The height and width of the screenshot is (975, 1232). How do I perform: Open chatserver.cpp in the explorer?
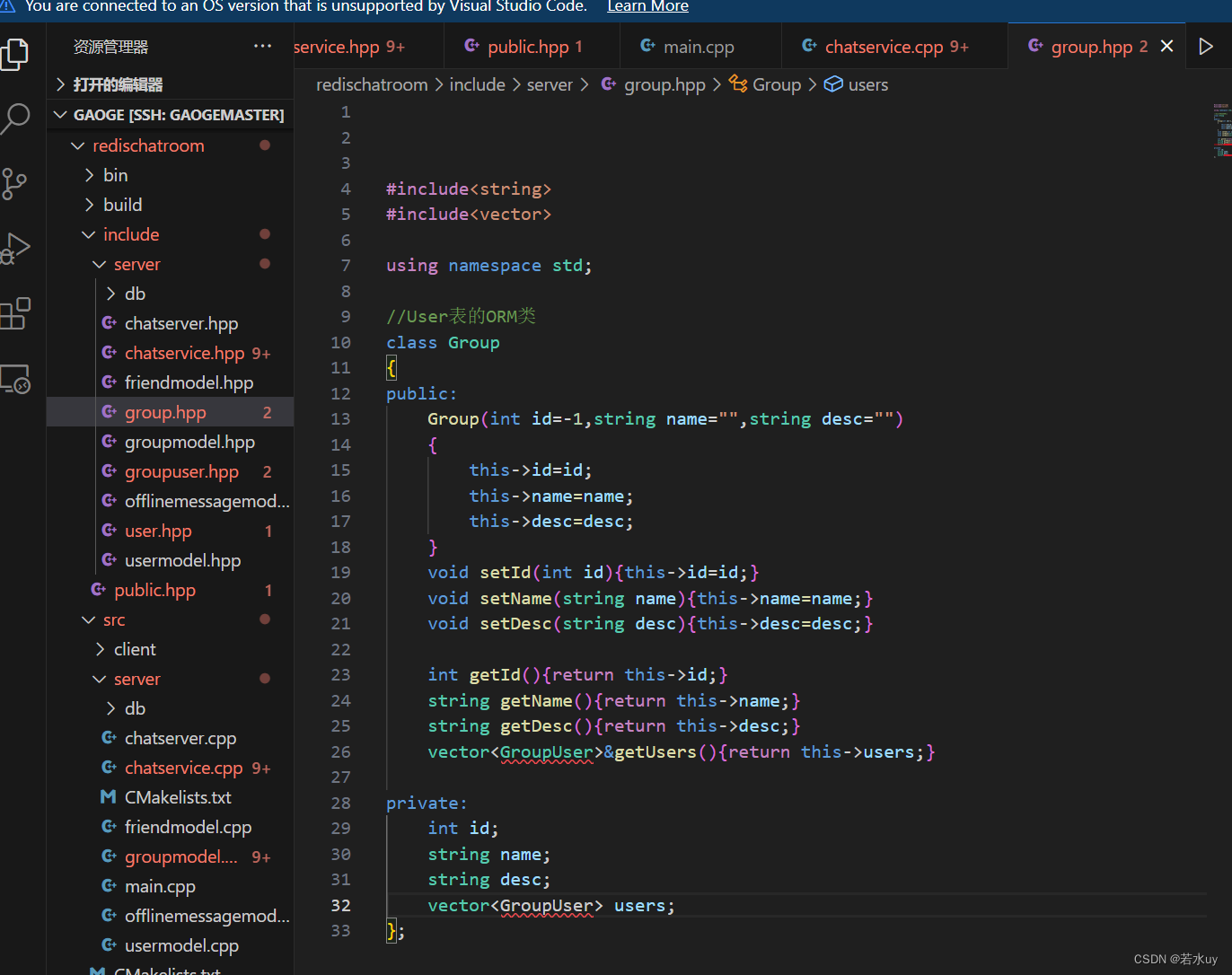170,738
